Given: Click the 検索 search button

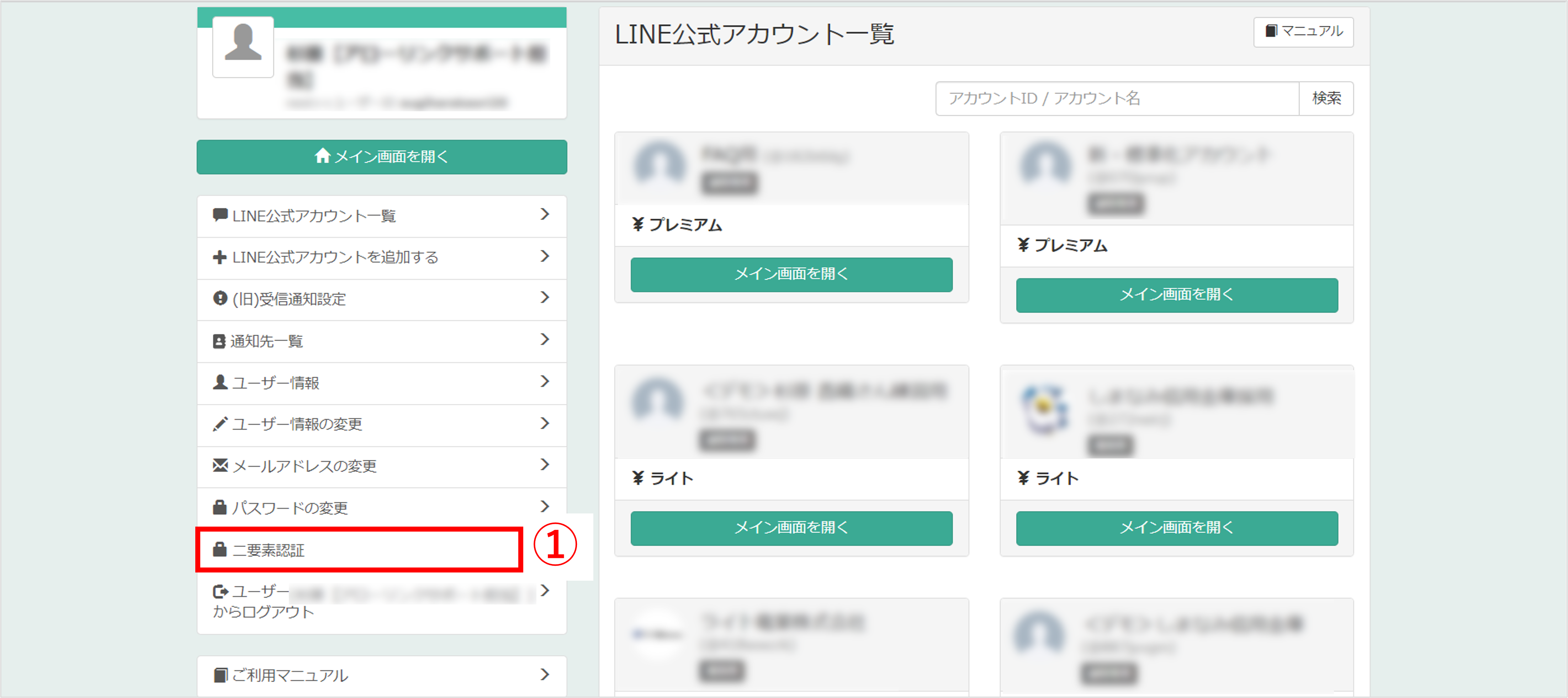Looking at the screenshot, I should point(1326,98).
